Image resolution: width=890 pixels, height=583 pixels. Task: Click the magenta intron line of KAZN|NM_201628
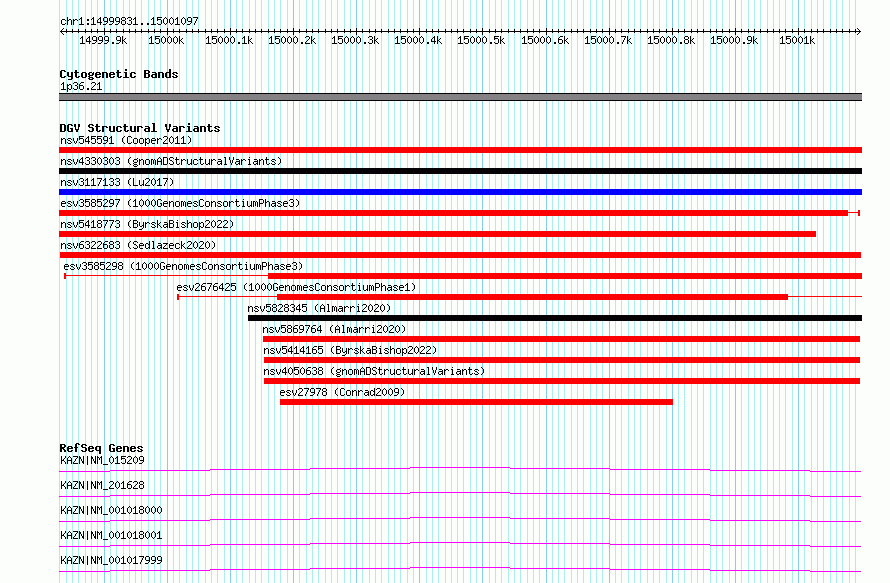coord(460,494)
